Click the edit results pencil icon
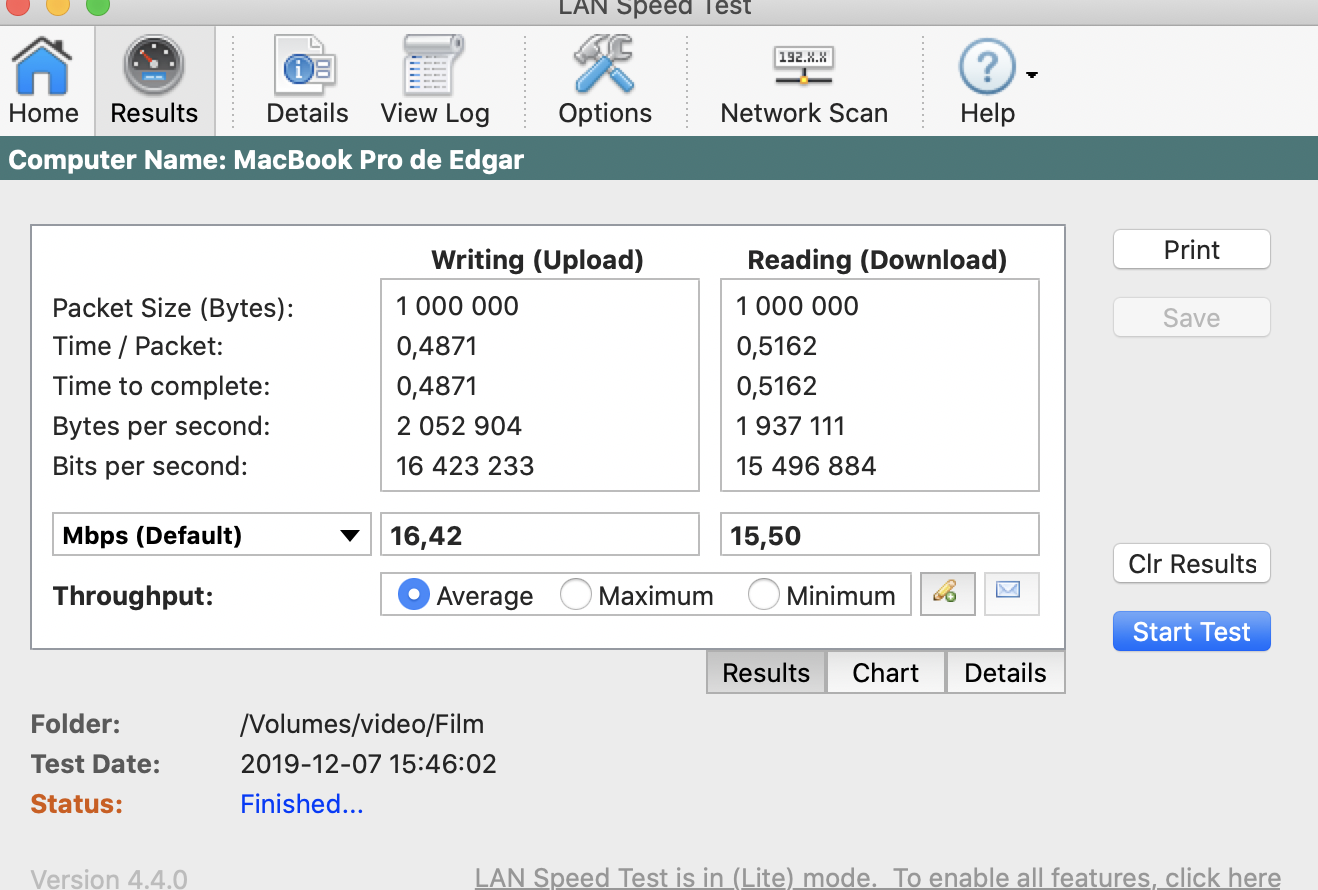This screenshot has width=1318, height=890. [947, 593]
